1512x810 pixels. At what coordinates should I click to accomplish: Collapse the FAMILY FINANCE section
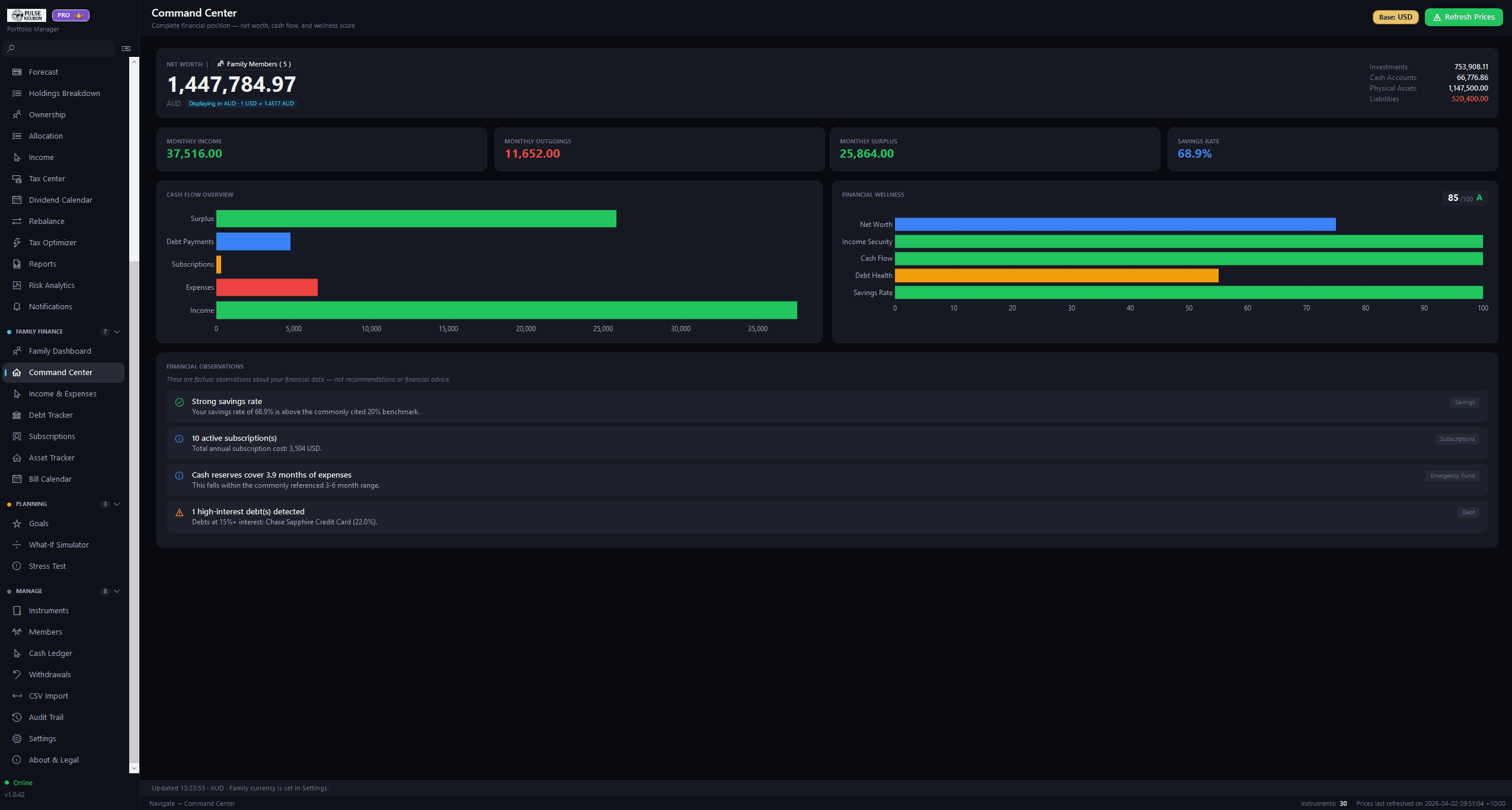[116, 331]
